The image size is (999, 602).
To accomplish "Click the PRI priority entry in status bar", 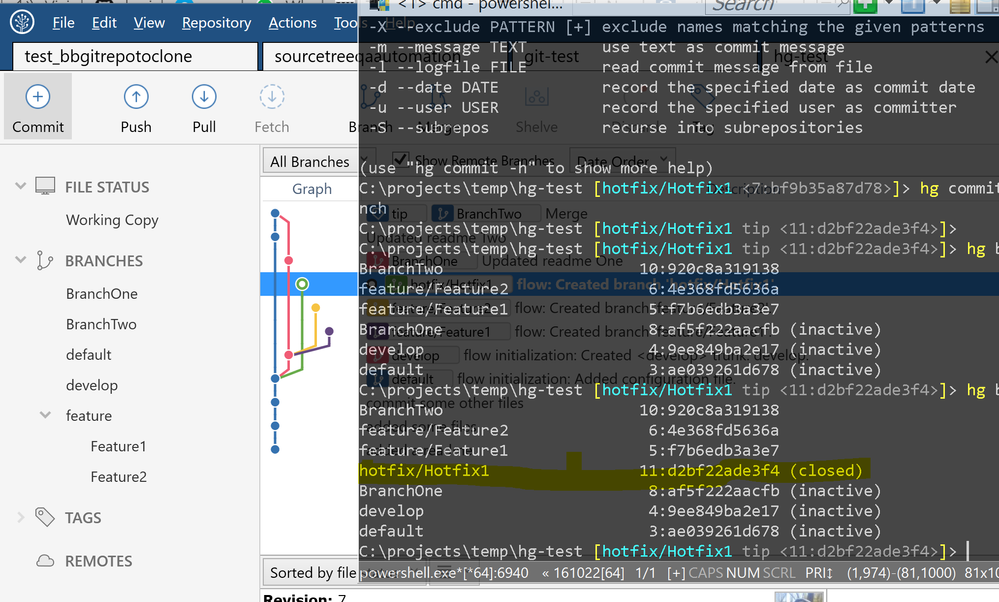I will pos(819,573).
